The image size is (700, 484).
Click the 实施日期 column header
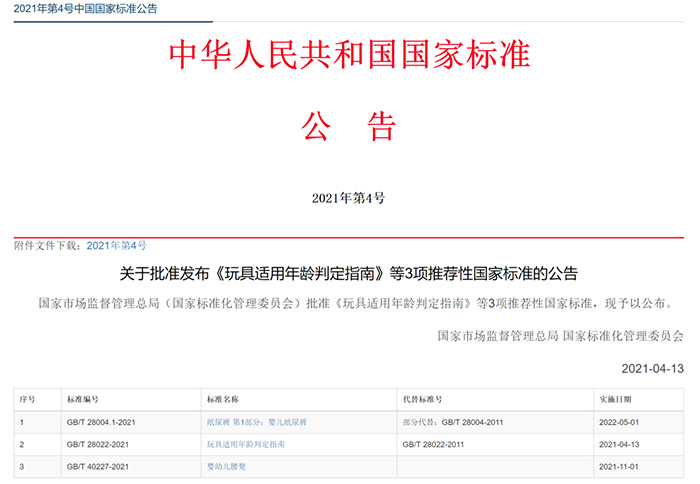coord(613,399)
